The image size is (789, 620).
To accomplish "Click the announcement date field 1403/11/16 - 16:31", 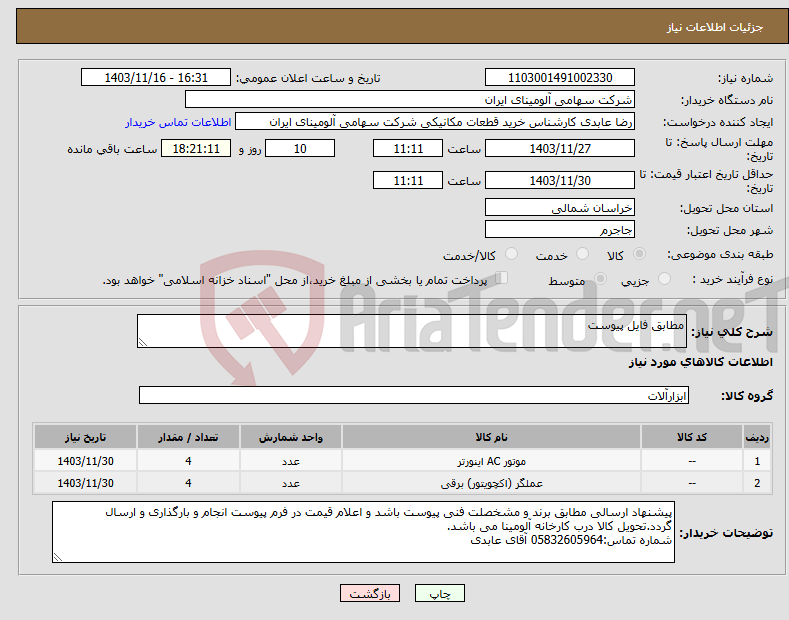I will pyautogui.click(x=156, y=78).
